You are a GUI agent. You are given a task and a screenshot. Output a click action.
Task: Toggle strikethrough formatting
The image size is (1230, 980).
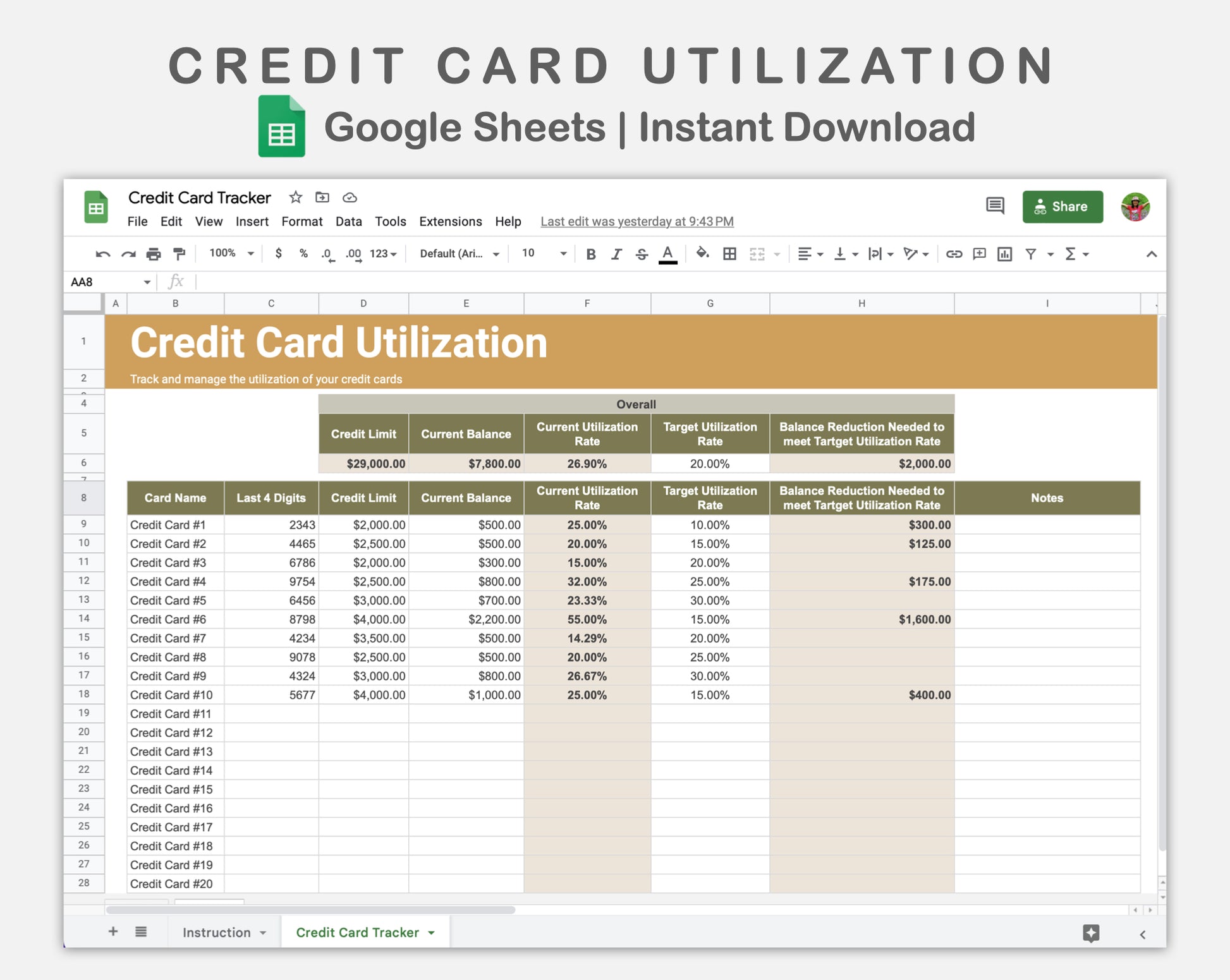click(x=642, y=254)
